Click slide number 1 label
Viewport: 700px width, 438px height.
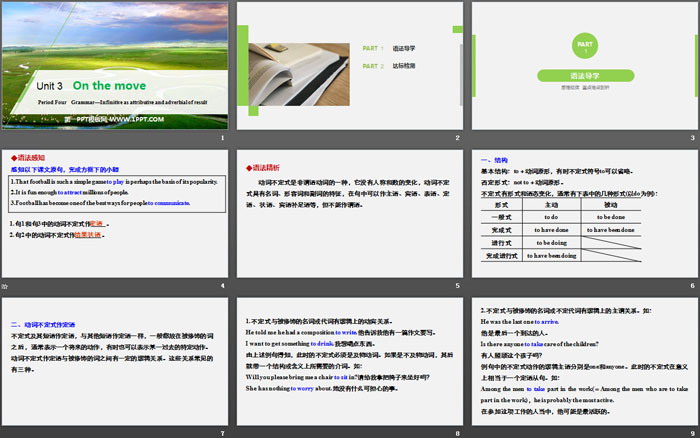click(x=222, y=138)
